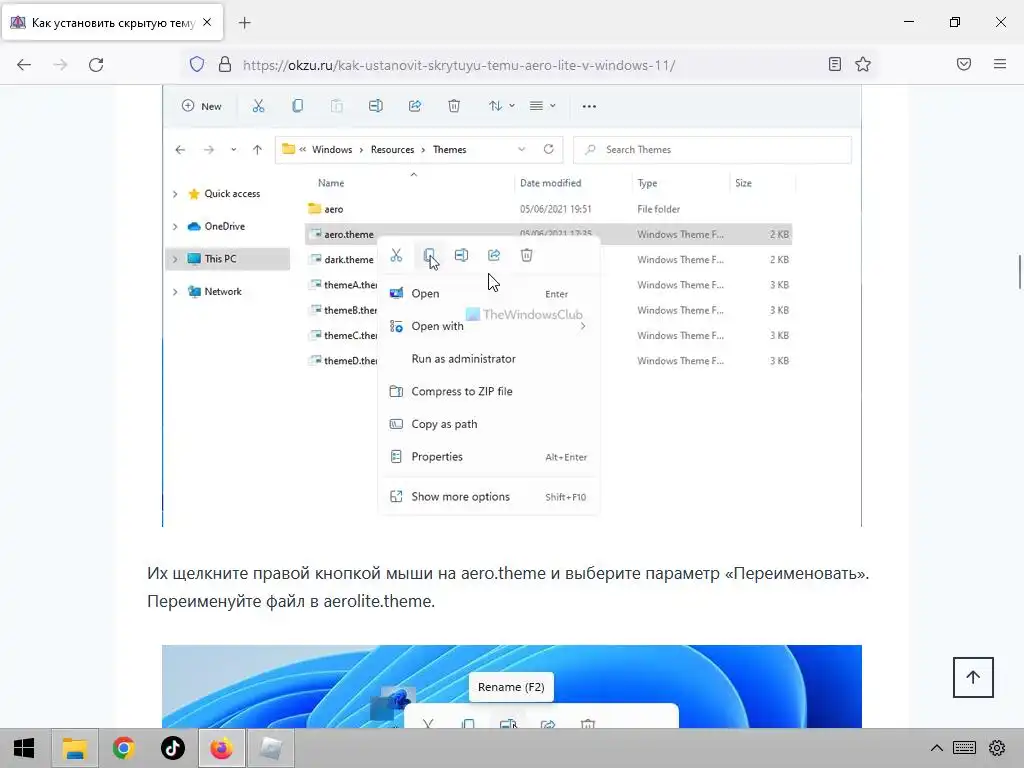Click the Share icon in Explorer toolbar

(415, 106)
